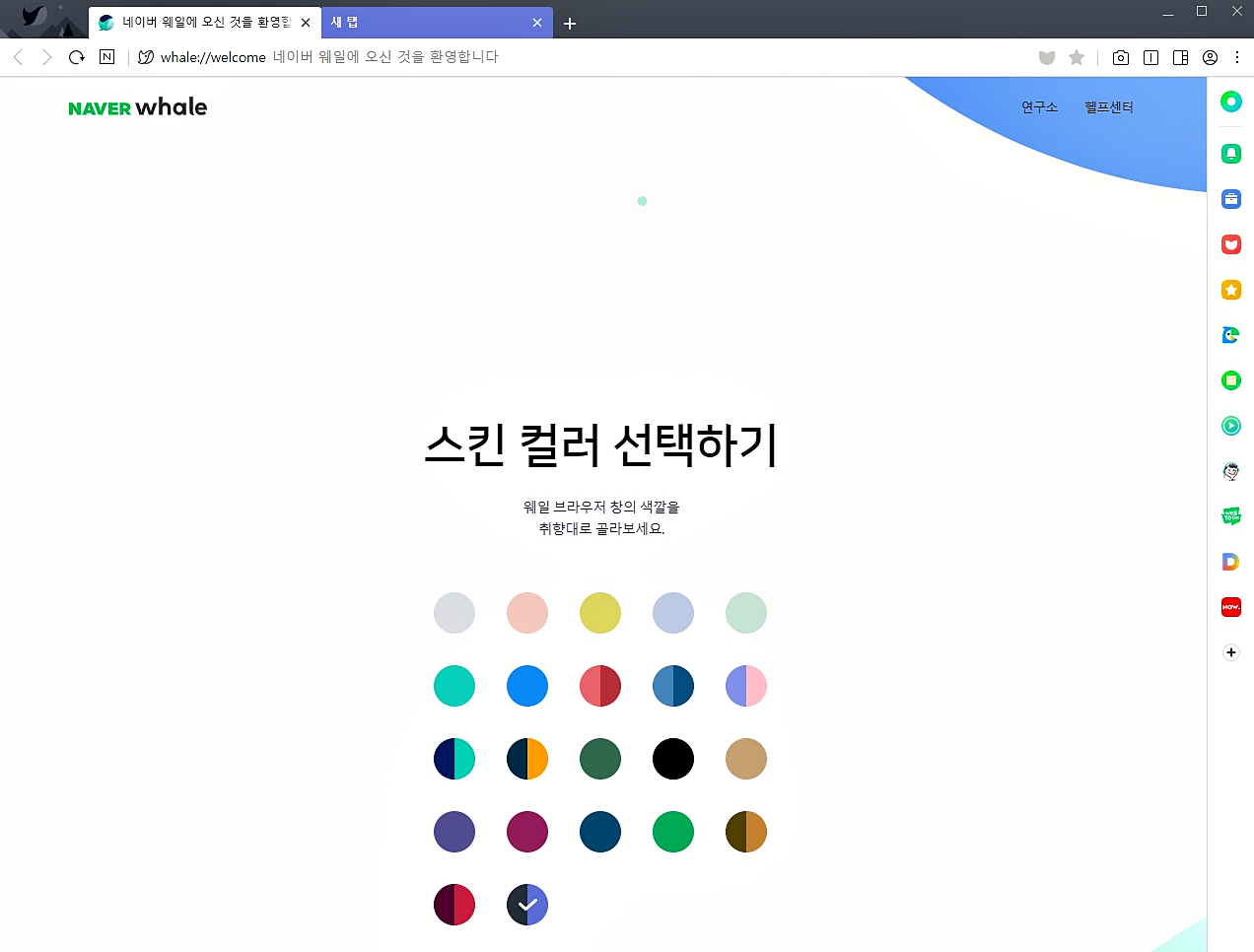The width and height of the screenshot is (1254, 952).
Task: Select the bright green skin color
Action: point(673,832)
